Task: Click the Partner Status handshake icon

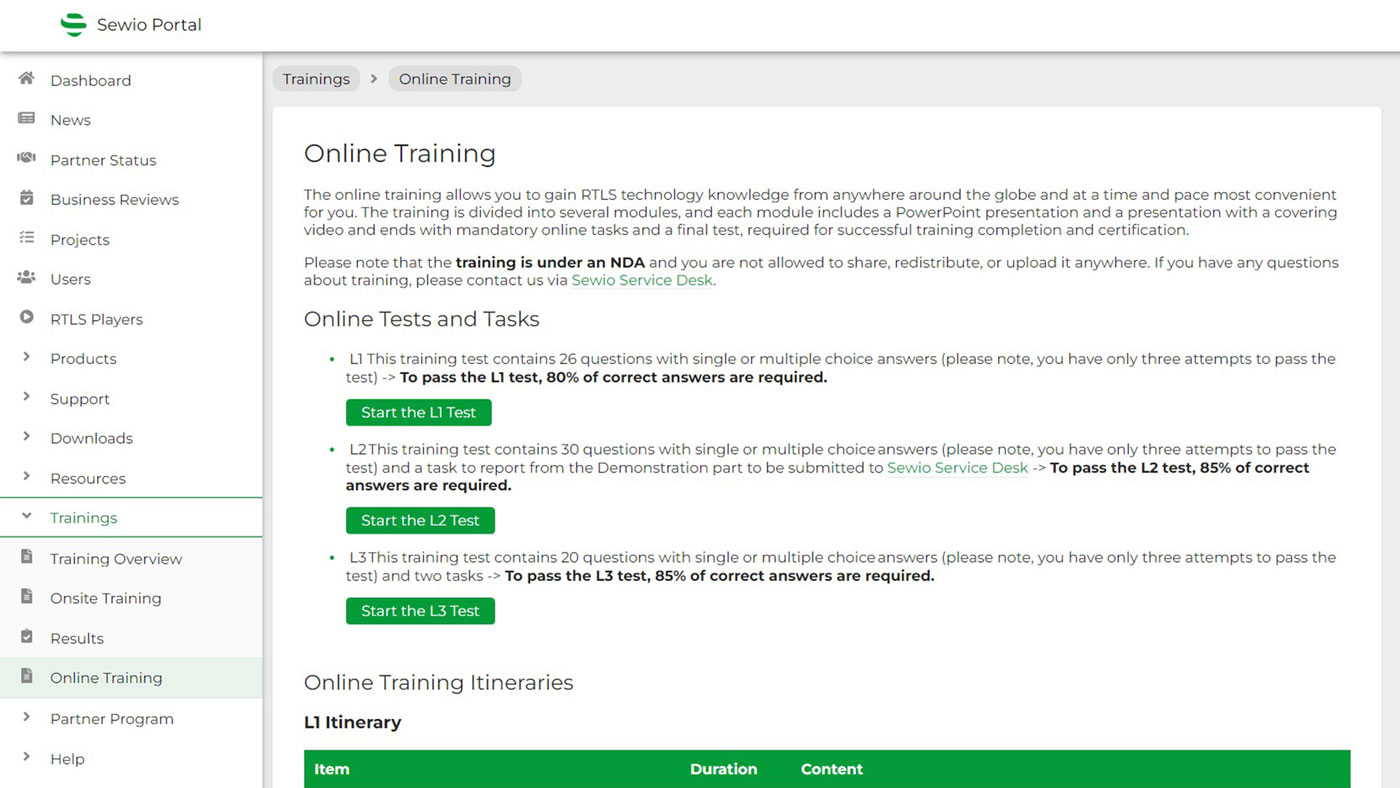Action: point(27,159)
